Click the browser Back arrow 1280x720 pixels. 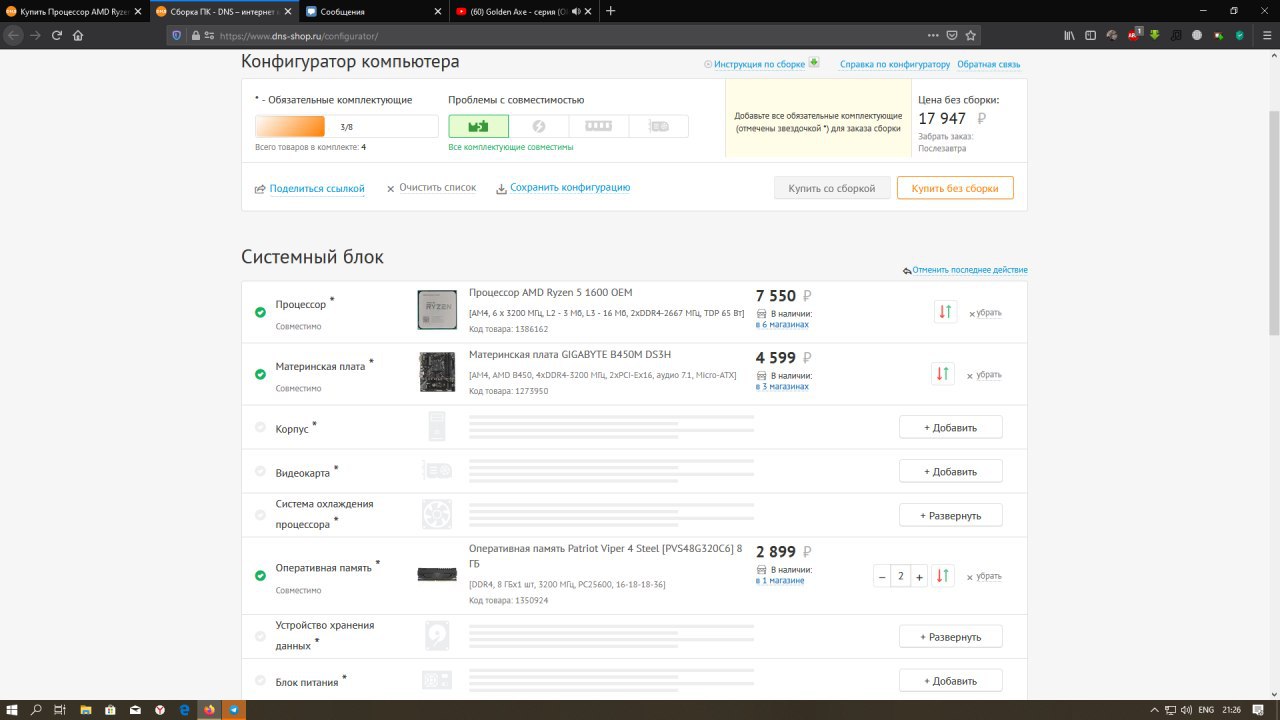[13, 35]
